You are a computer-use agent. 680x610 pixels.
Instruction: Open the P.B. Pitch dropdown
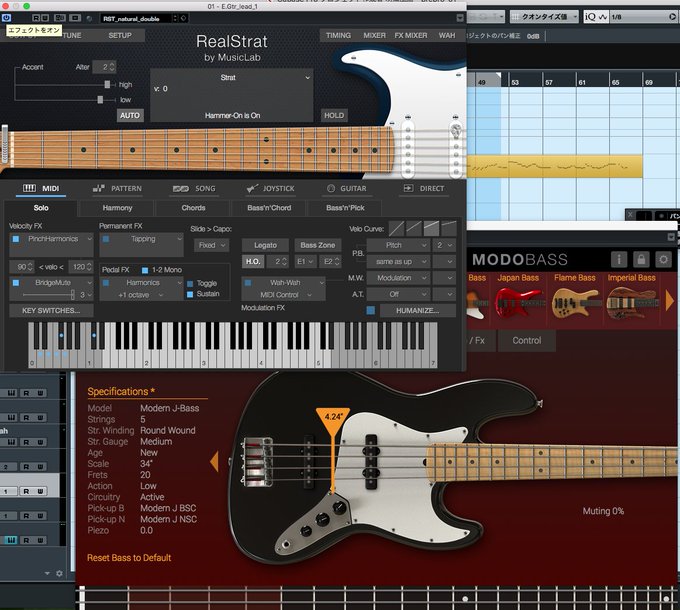click(x=398, y=245)
